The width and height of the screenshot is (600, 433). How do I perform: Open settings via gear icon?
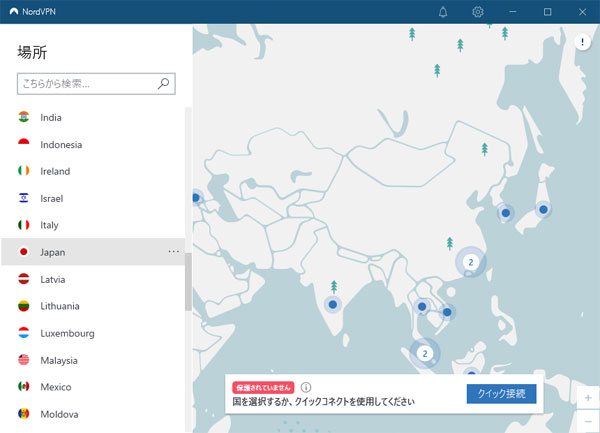click(478, 12)
